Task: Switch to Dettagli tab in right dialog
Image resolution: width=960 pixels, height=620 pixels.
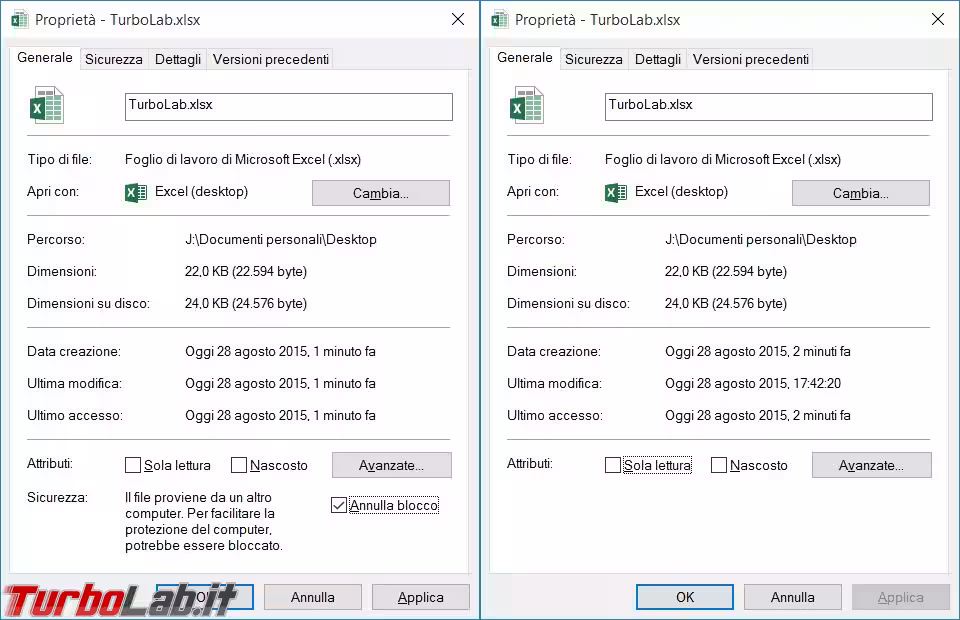Action: 658,59
